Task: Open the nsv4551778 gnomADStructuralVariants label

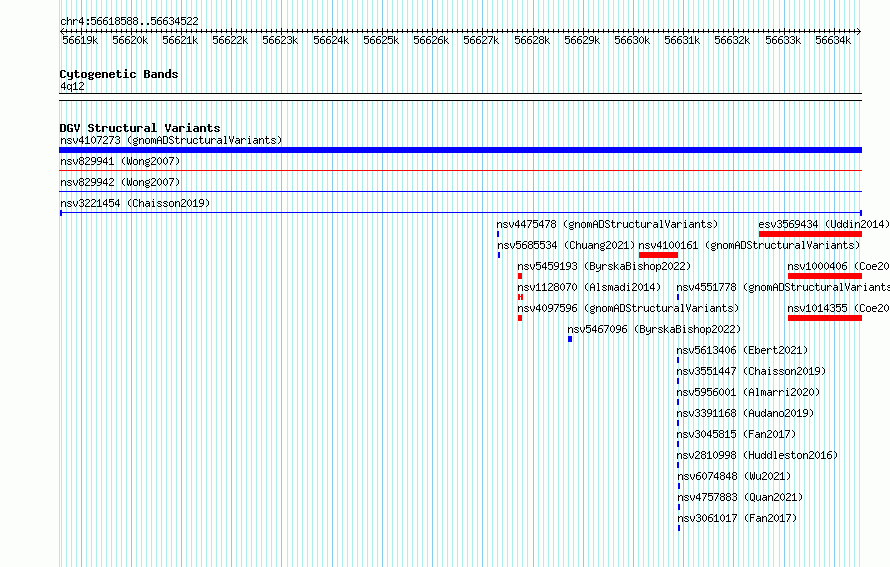Action: pyautogui.click(x=783, y=287)
